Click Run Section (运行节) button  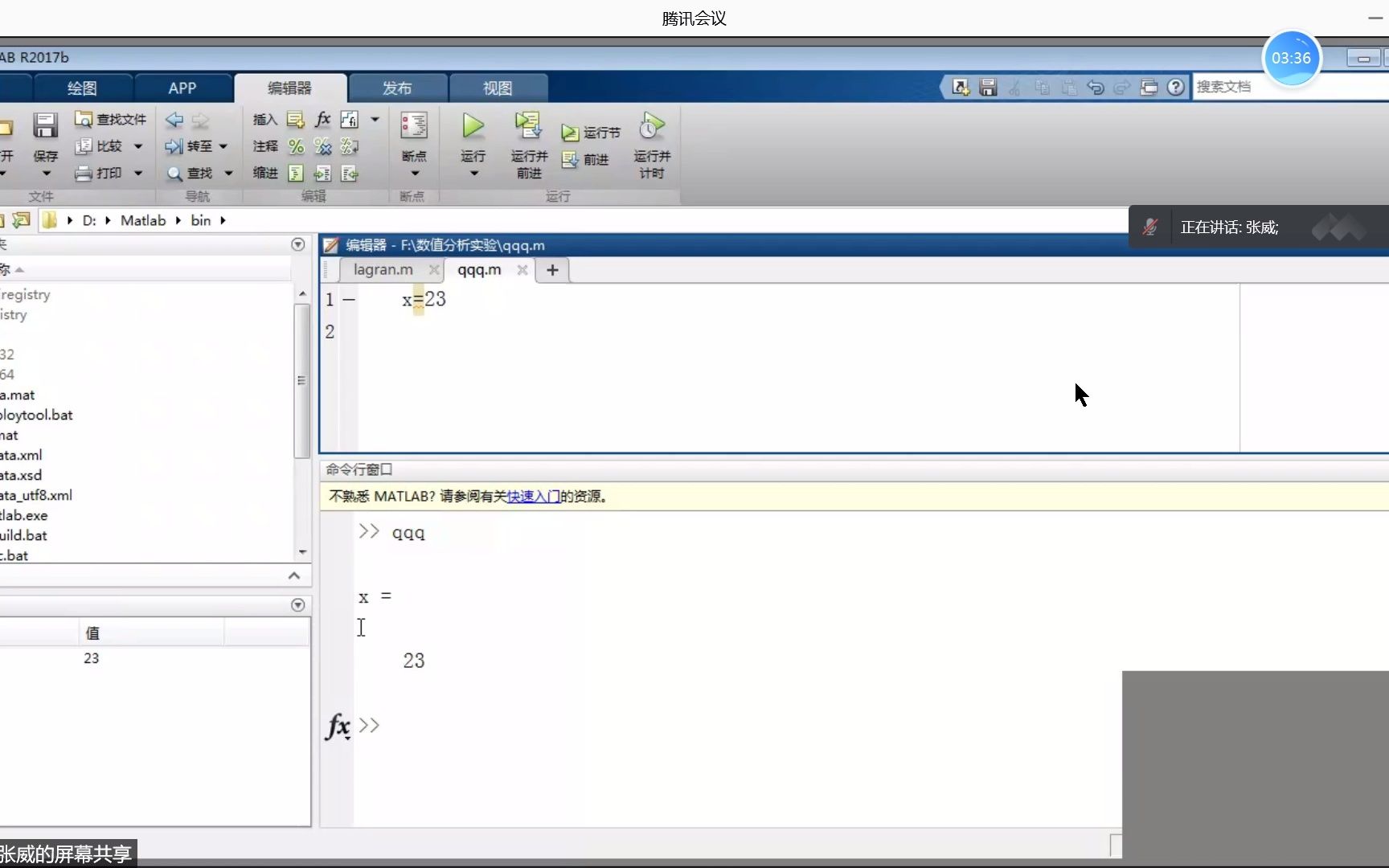point(591,133)
